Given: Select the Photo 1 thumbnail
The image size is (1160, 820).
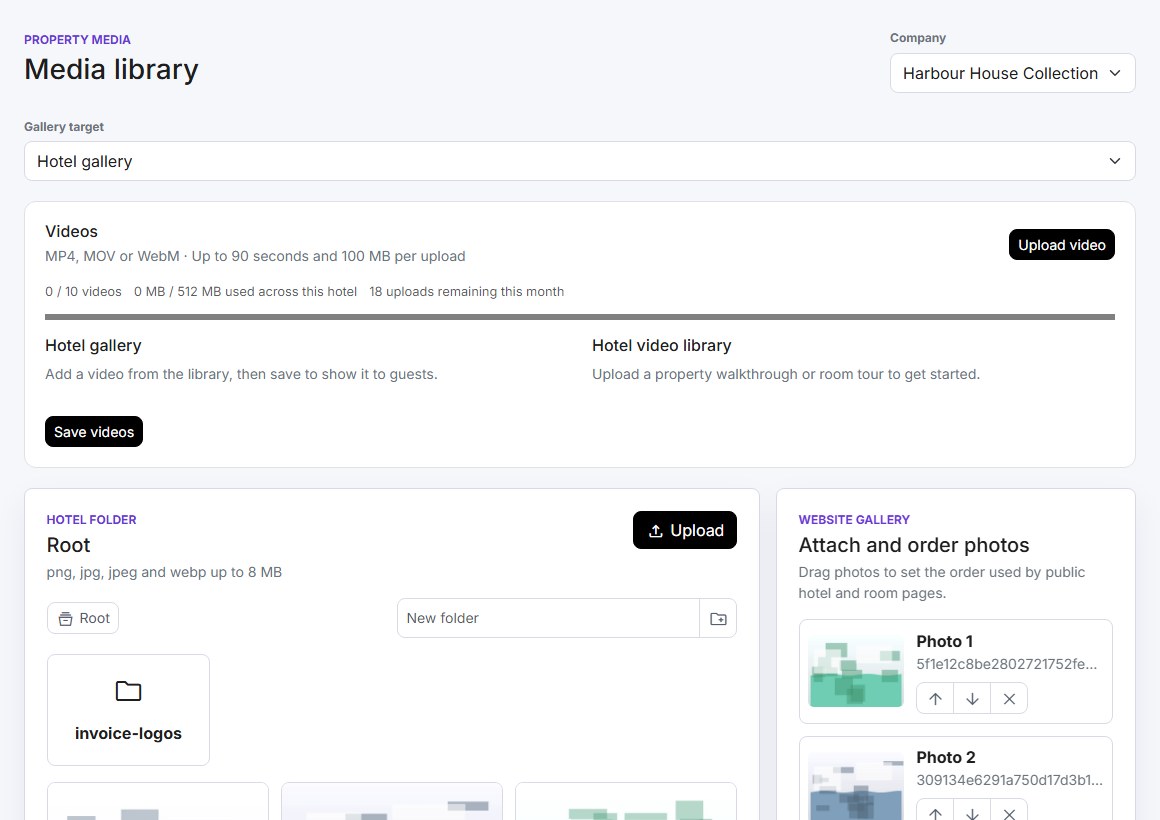Looking at the screenshot, I should [856, 671].
